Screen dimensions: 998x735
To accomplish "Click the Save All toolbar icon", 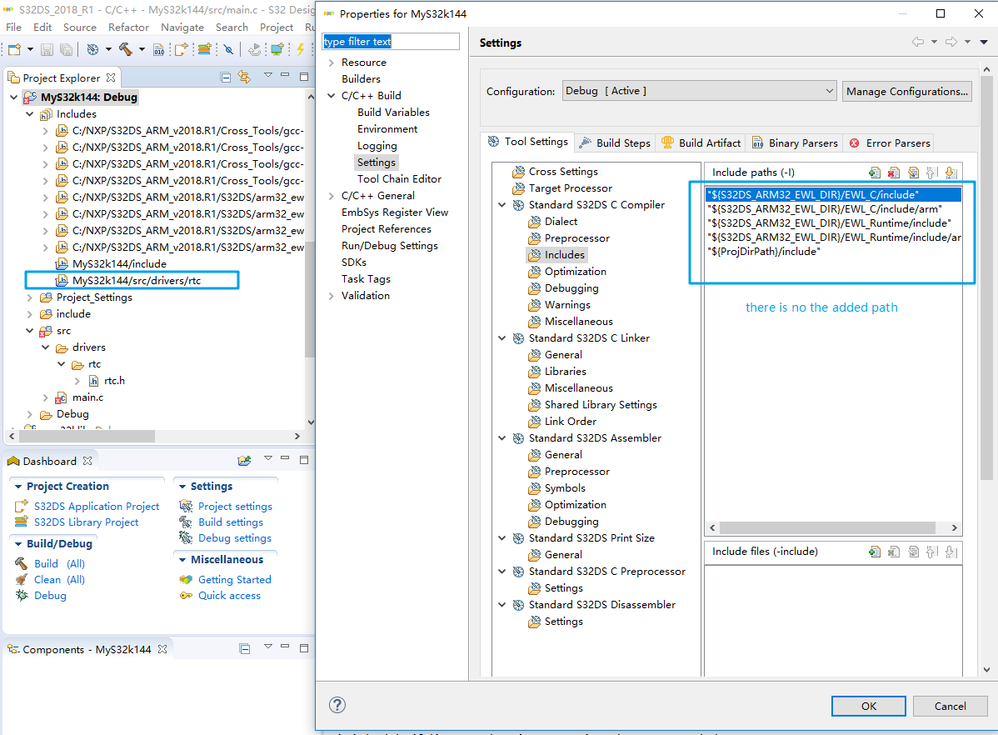I will pos(66,49).
